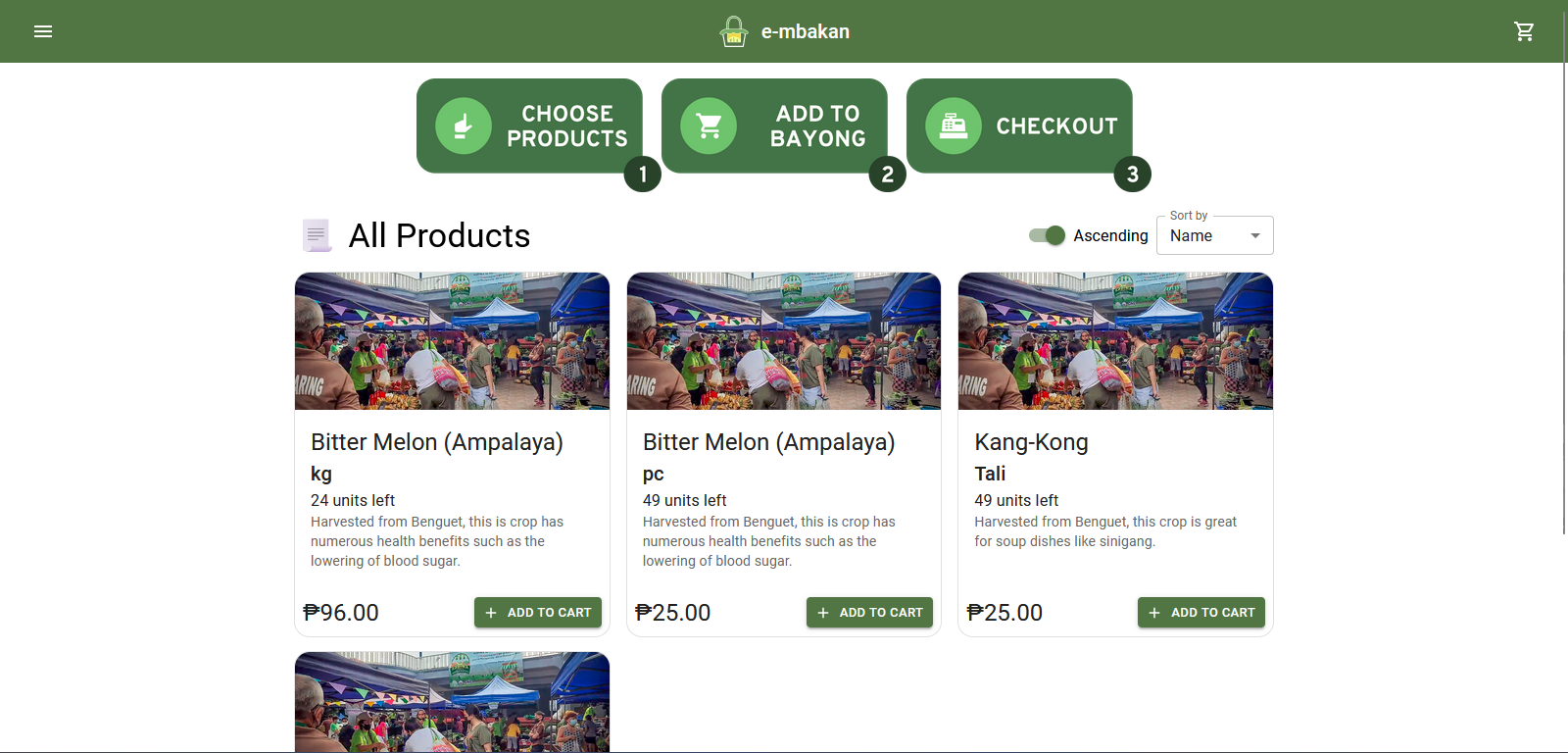The height and width of the screenshot is (753, 1568).
Task: Click the clipboard icon beside All Products
Action: [317, 235]
